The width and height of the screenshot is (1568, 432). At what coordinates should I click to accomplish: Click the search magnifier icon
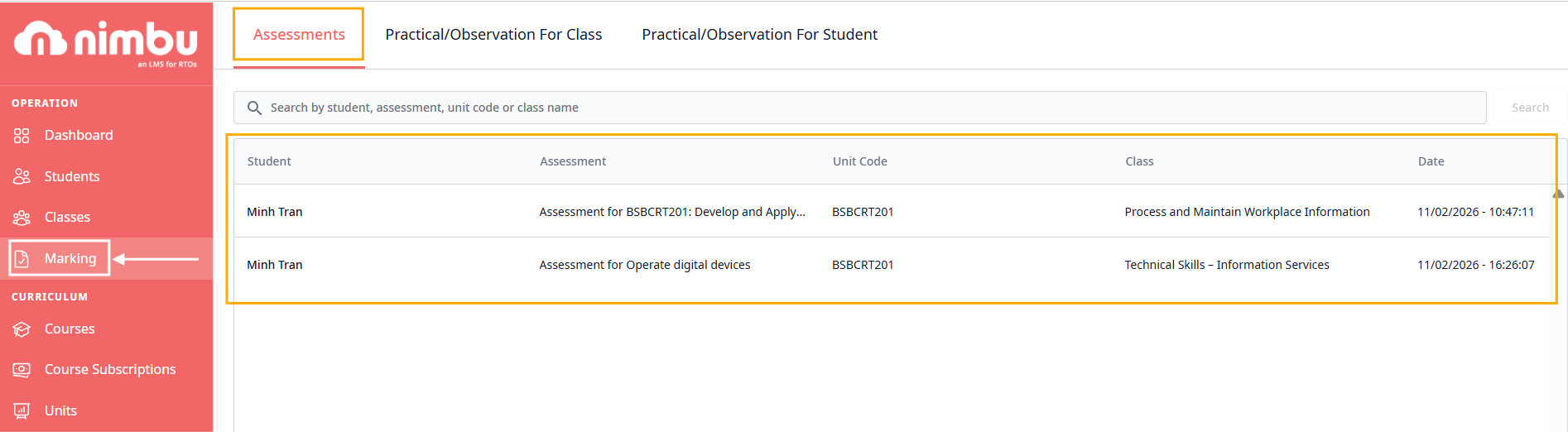254,108
